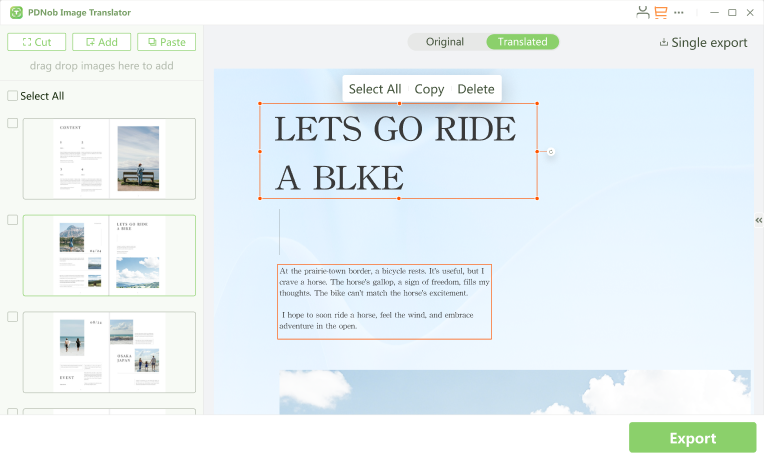Collapse the right-side panel with double chevron
Screen dimensions: 764x458
[x=758, y=220]
